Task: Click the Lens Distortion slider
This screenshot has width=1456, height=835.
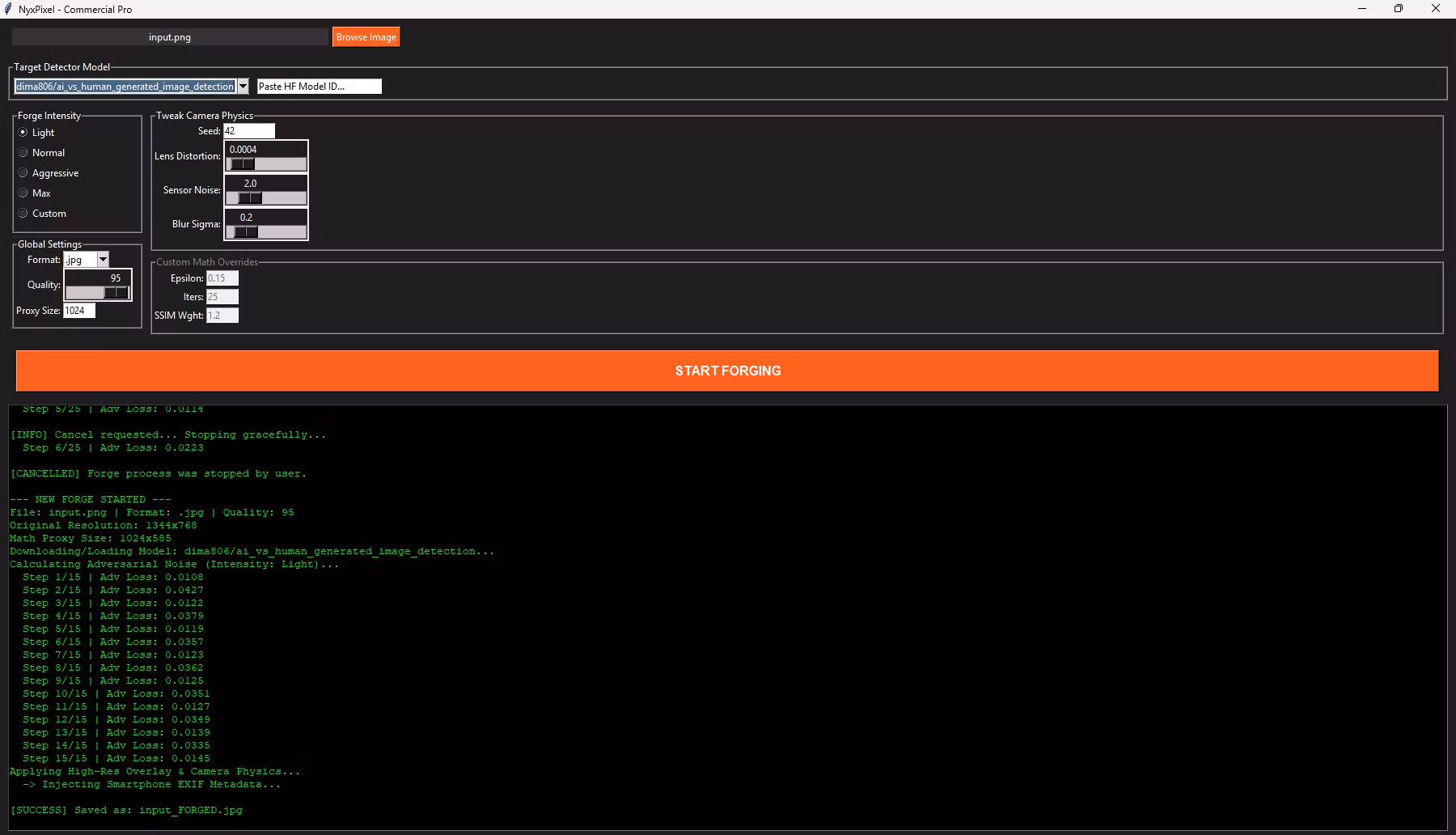Action: pyautogui.click(x=266, y=164)
